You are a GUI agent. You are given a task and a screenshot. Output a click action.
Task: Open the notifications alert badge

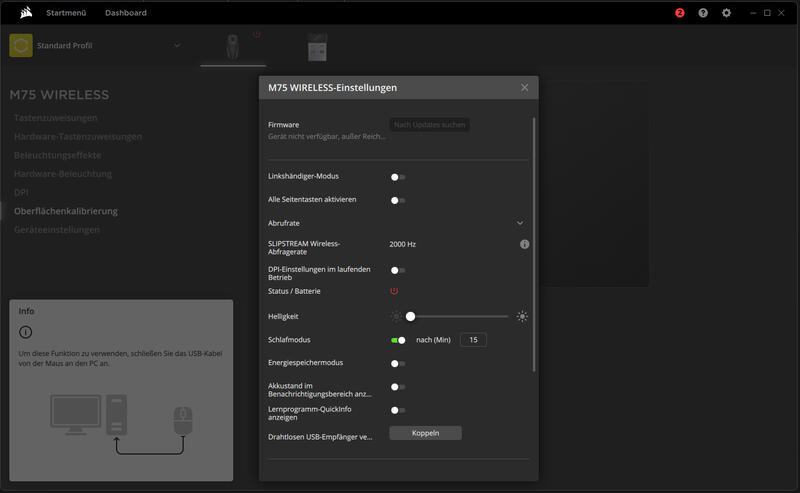[x=680, y=13]
